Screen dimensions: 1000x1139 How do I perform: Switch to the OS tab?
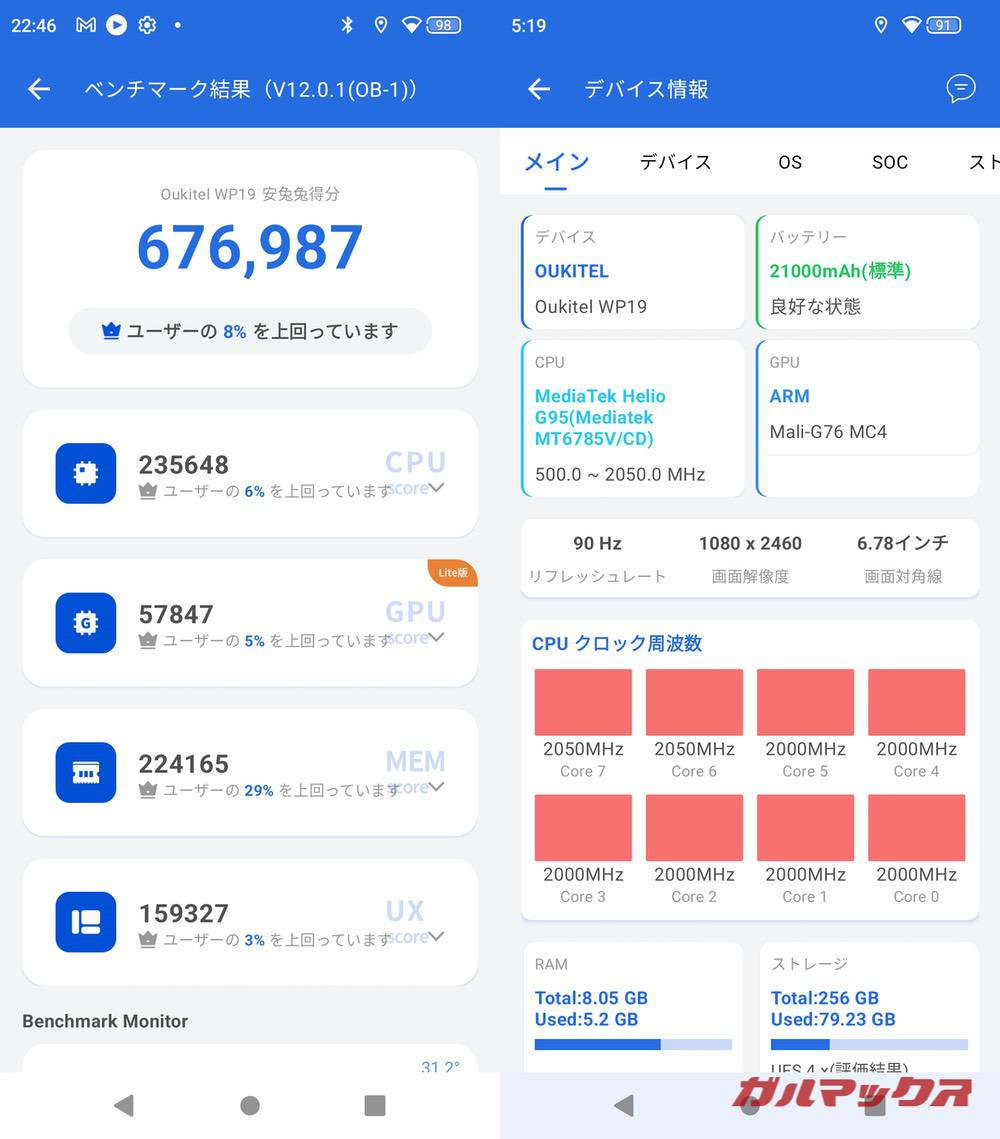790,162
